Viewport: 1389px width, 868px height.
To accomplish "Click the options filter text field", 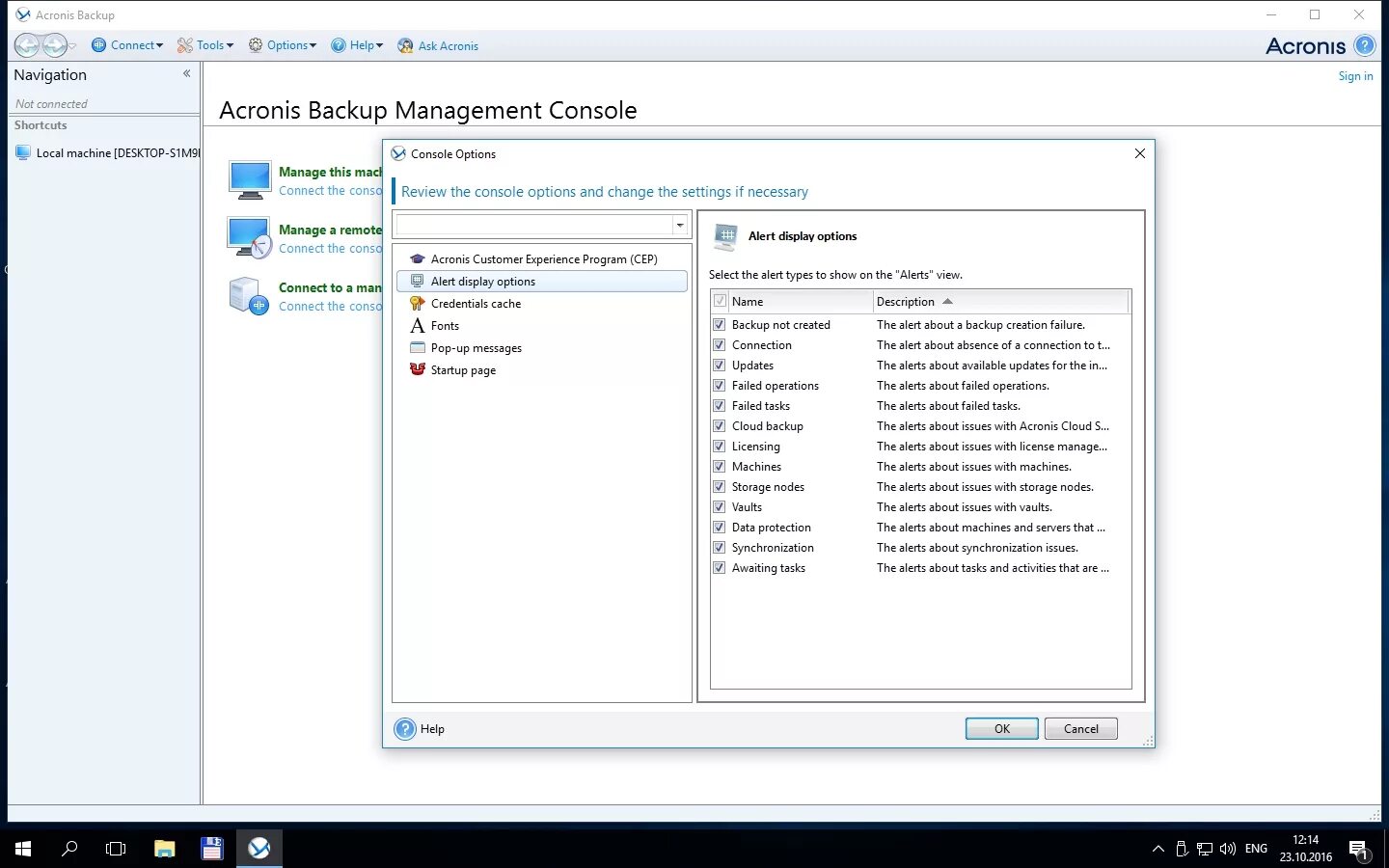I will [x=534, y=225].
